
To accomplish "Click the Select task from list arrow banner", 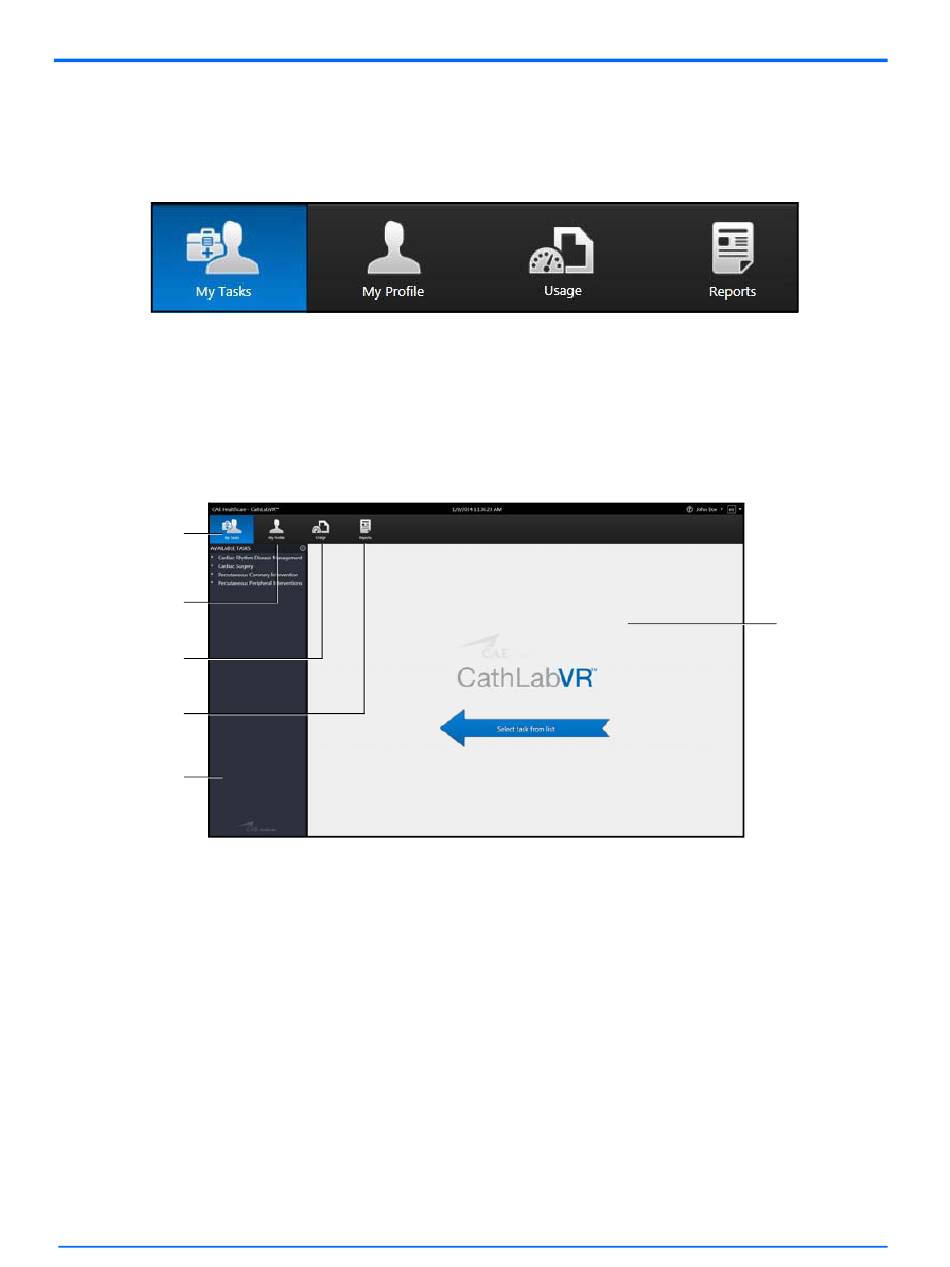I will 525,729.
